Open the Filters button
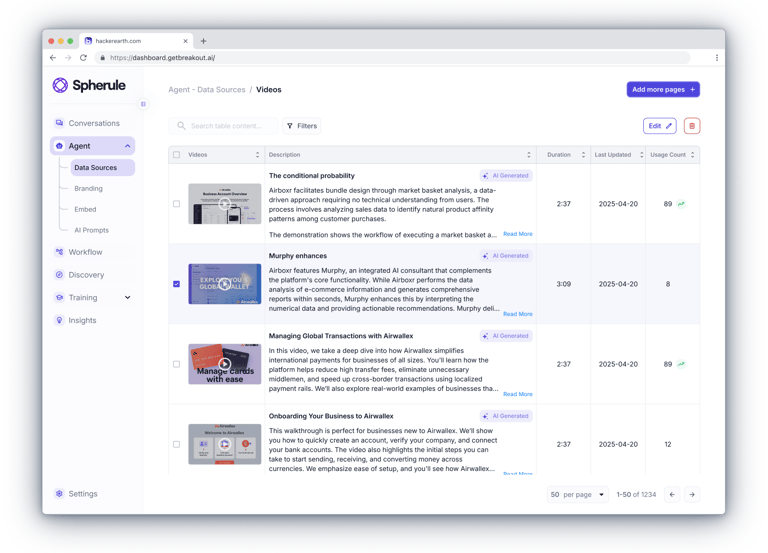Viewport: 768px width, 553px height. tap(302, 126)
